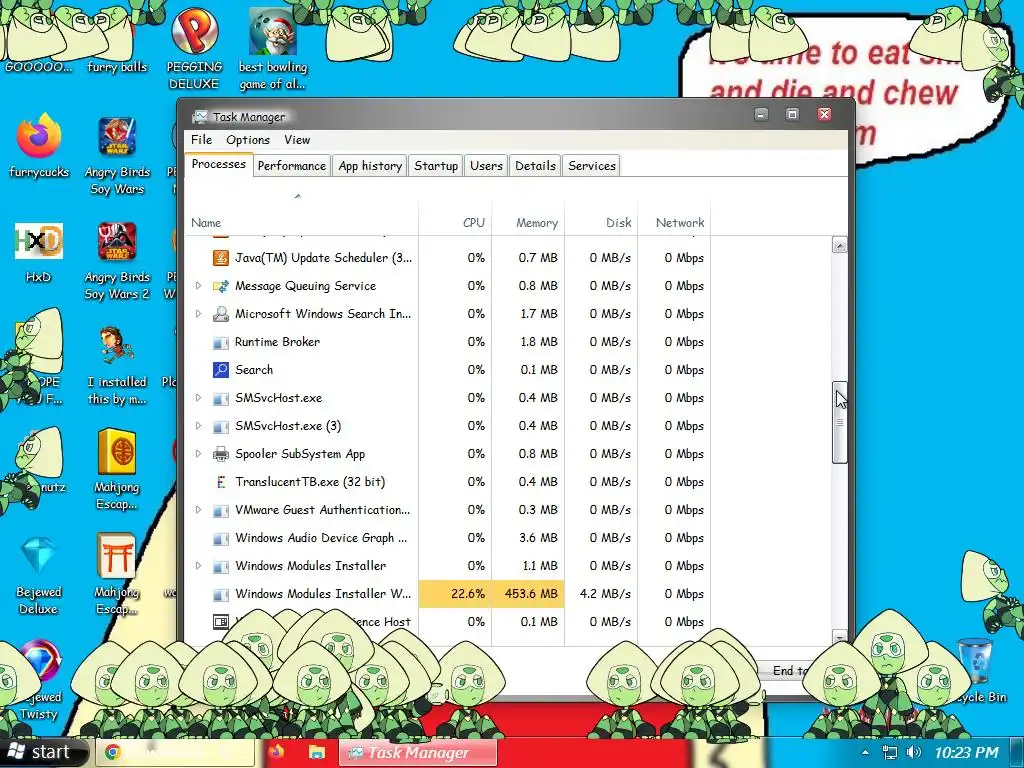Click the Message Queuing Service icon
Image resolution: width=1024 pixels, height=768 pixels.
[x=221, y=285]
